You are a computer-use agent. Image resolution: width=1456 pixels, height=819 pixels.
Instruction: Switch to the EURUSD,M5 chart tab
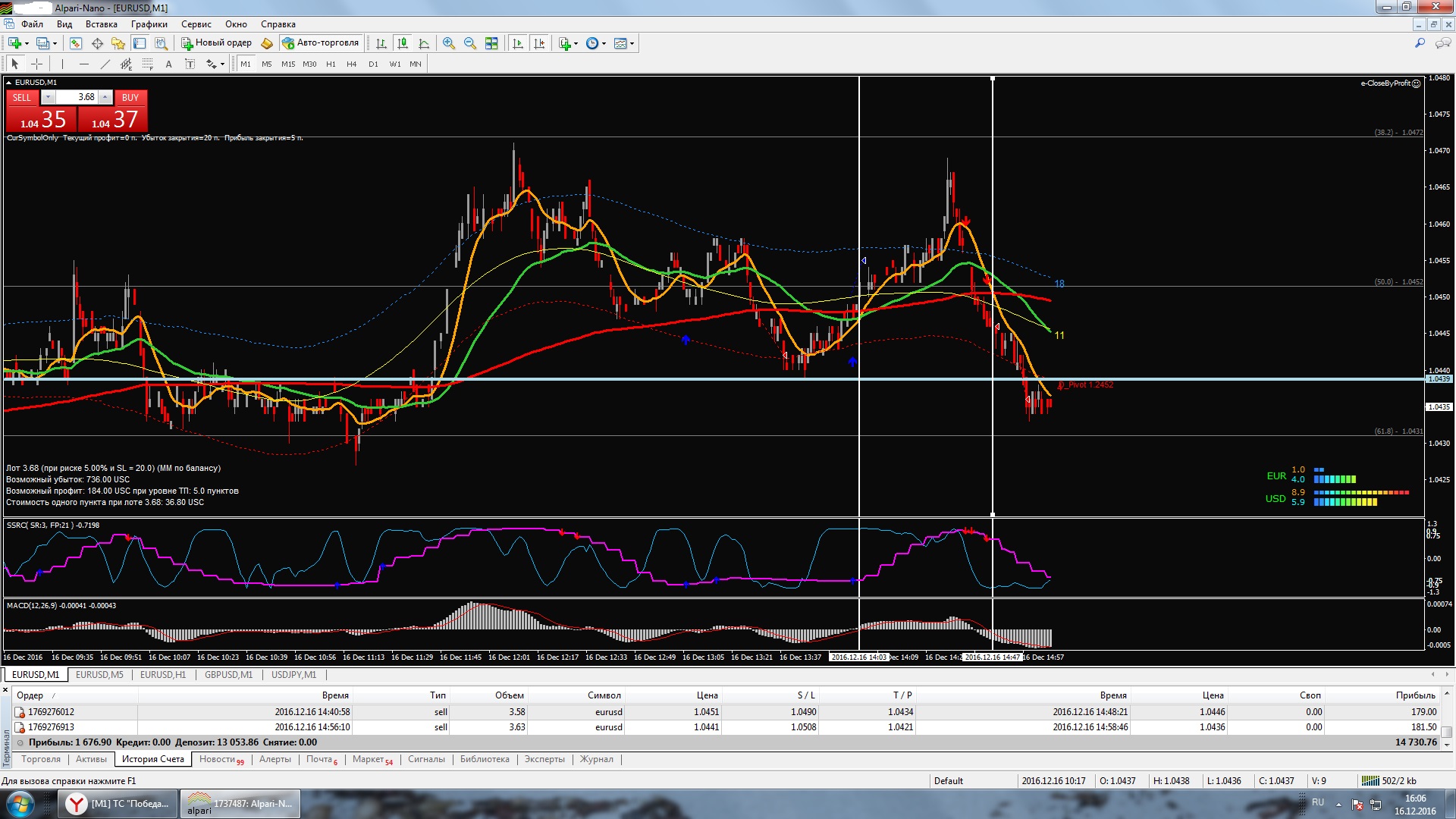coord(99,674)
